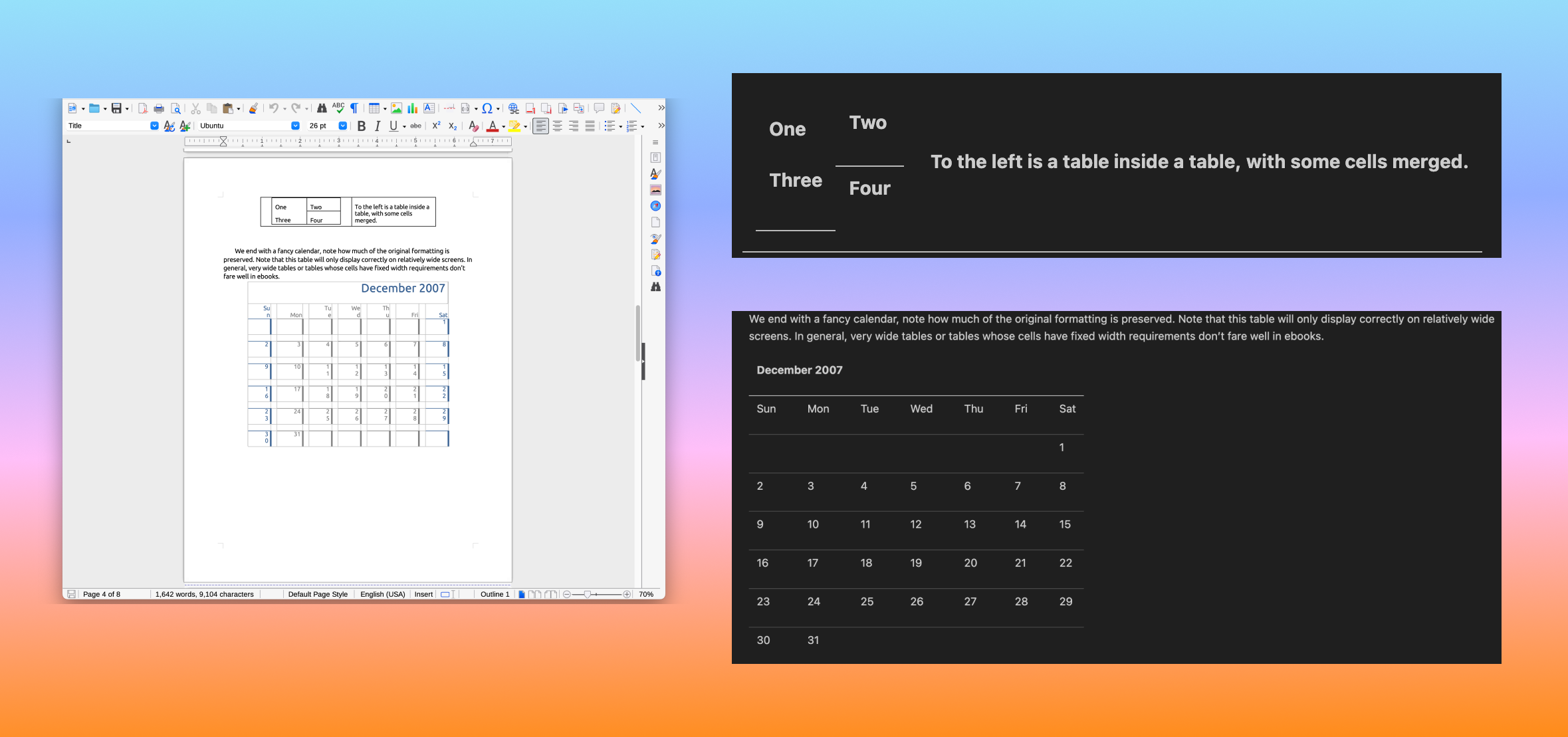1568x737 pixels.
Task: Open the sidebar Navigator compass icon
Action: [x=655, y=206]
